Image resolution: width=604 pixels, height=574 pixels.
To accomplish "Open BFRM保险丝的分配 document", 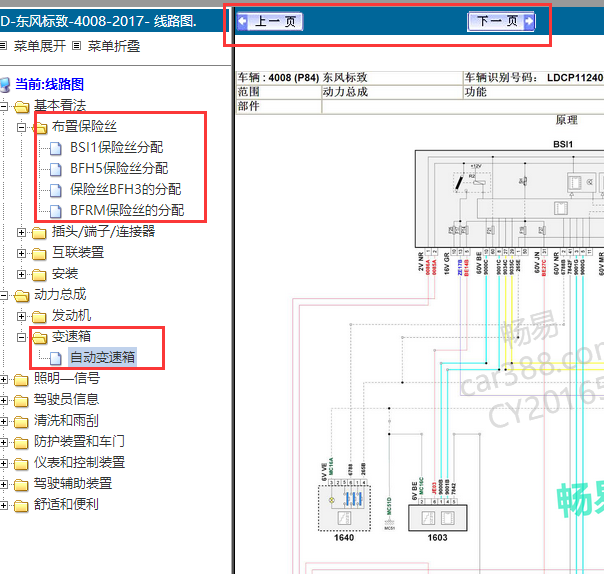I will 127,210.
